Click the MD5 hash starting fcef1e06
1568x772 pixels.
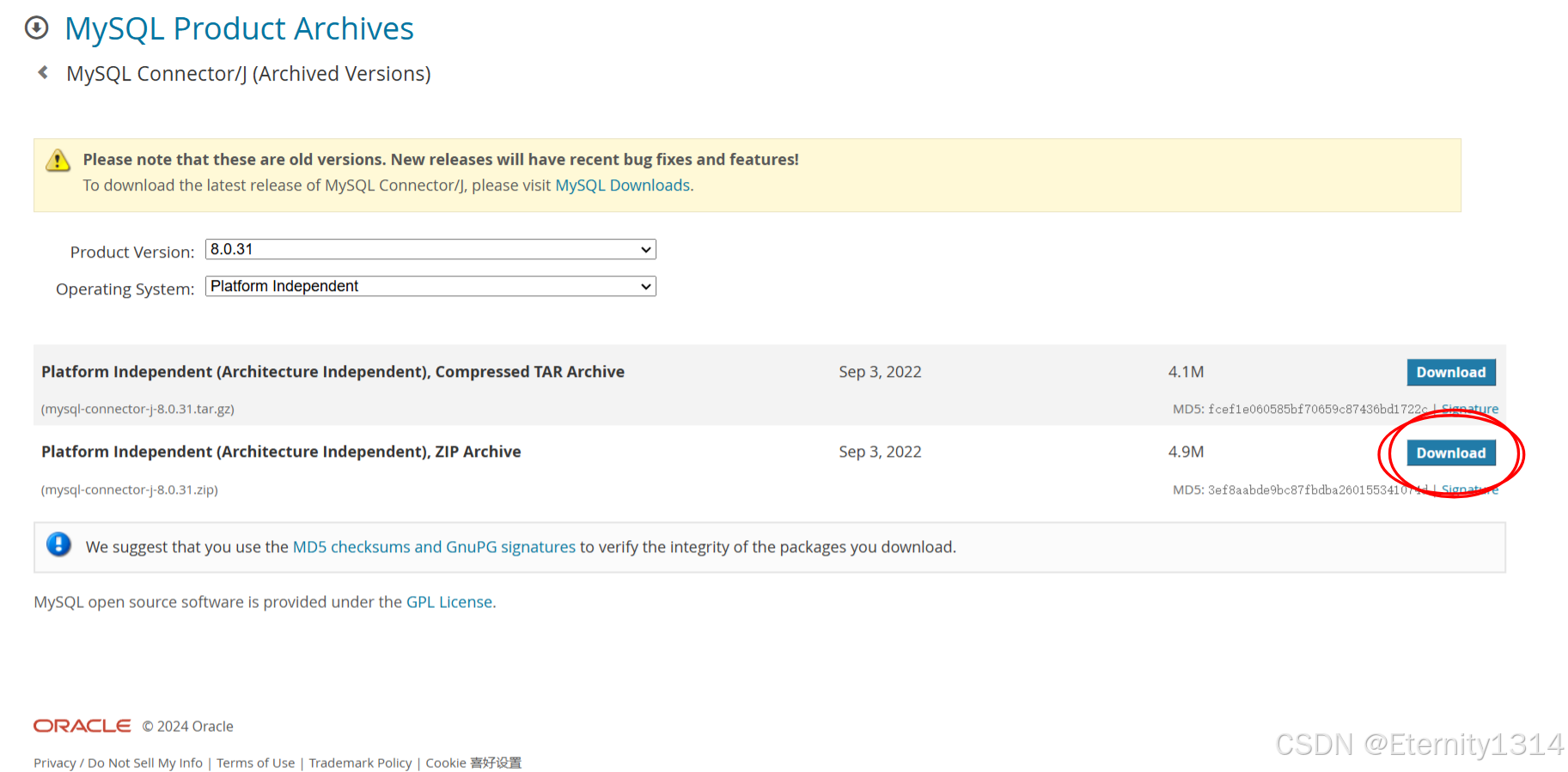click(1318, 409)
